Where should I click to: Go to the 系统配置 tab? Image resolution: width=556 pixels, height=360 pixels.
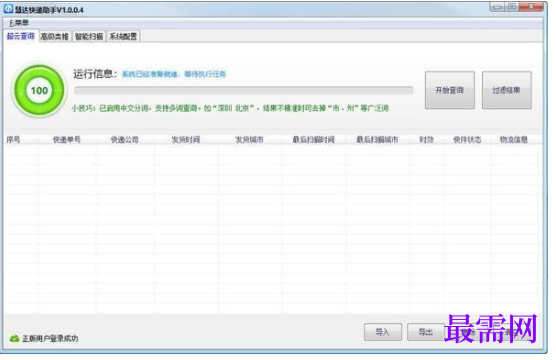[123, 36]
